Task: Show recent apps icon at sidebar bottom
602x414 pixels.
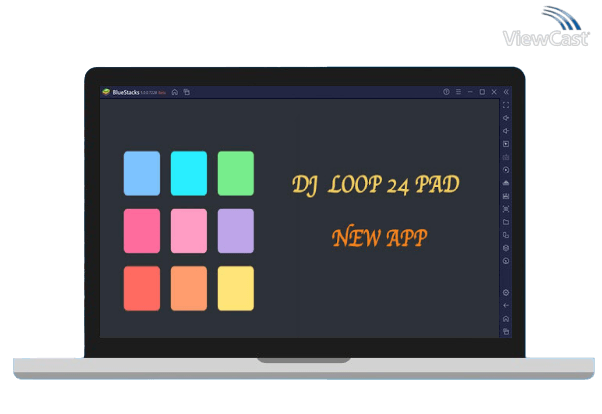Action: point(506,331)
